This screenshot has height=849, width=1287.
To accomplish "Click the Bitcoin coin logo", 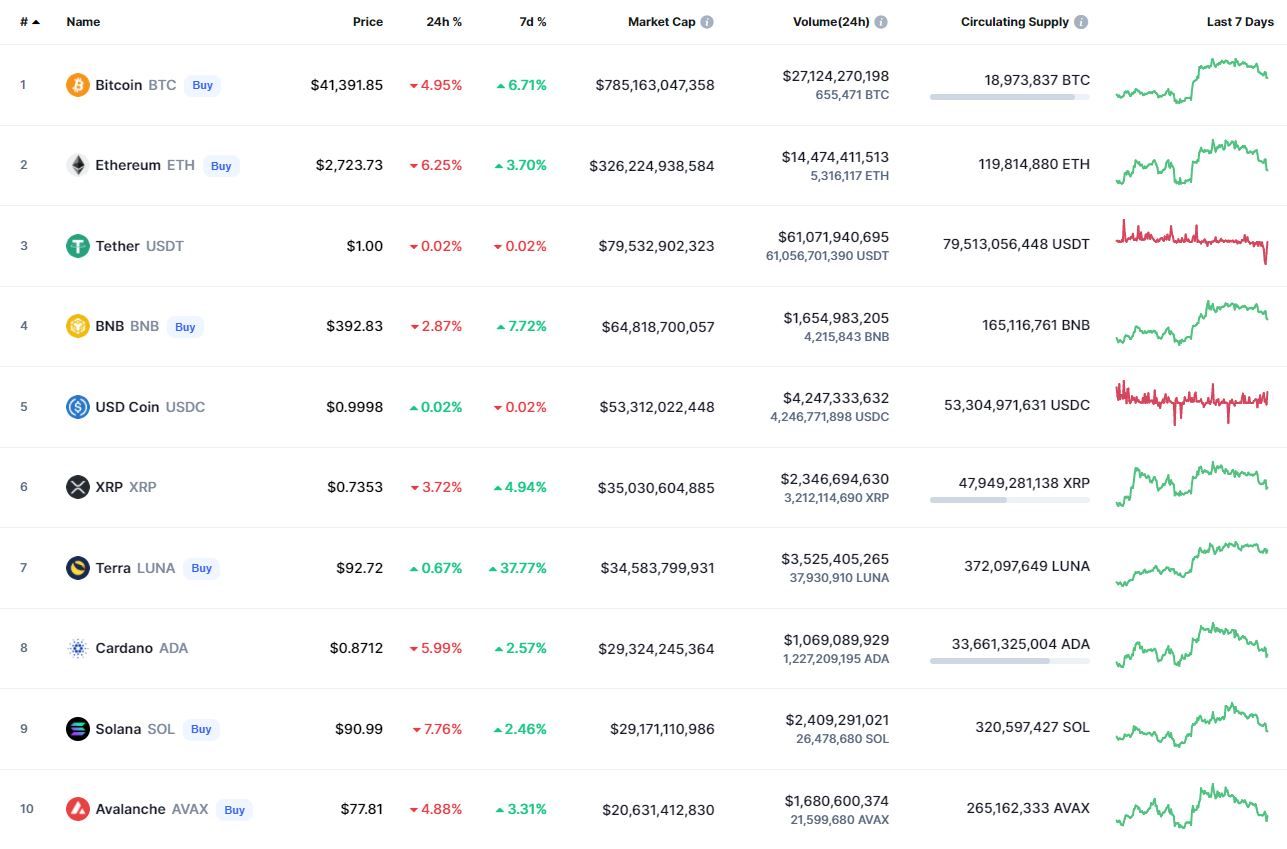I will [x=78, y=85].
